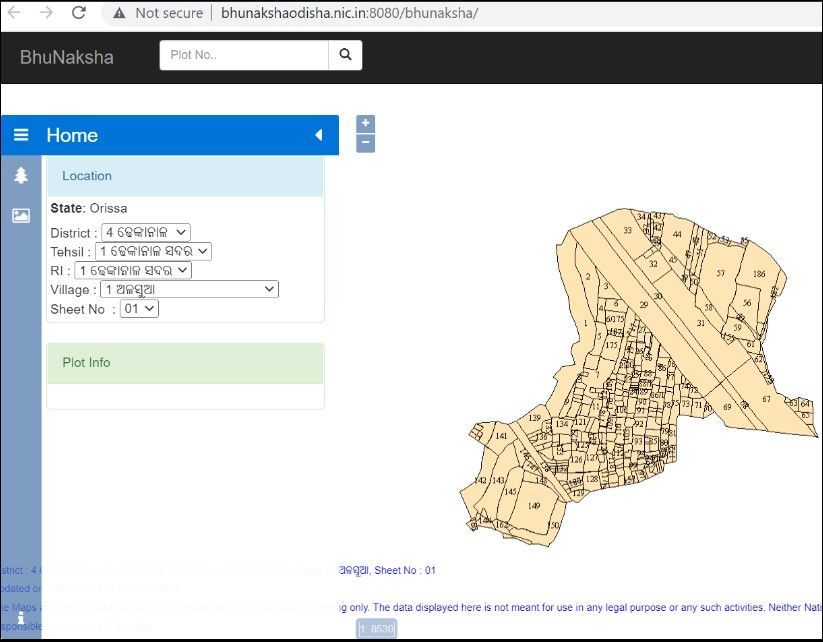This screenshot has height=642, width=823.
Task: Toggle browser back navigation arrow
Action: pyautogui.click(x=14, y=14)
